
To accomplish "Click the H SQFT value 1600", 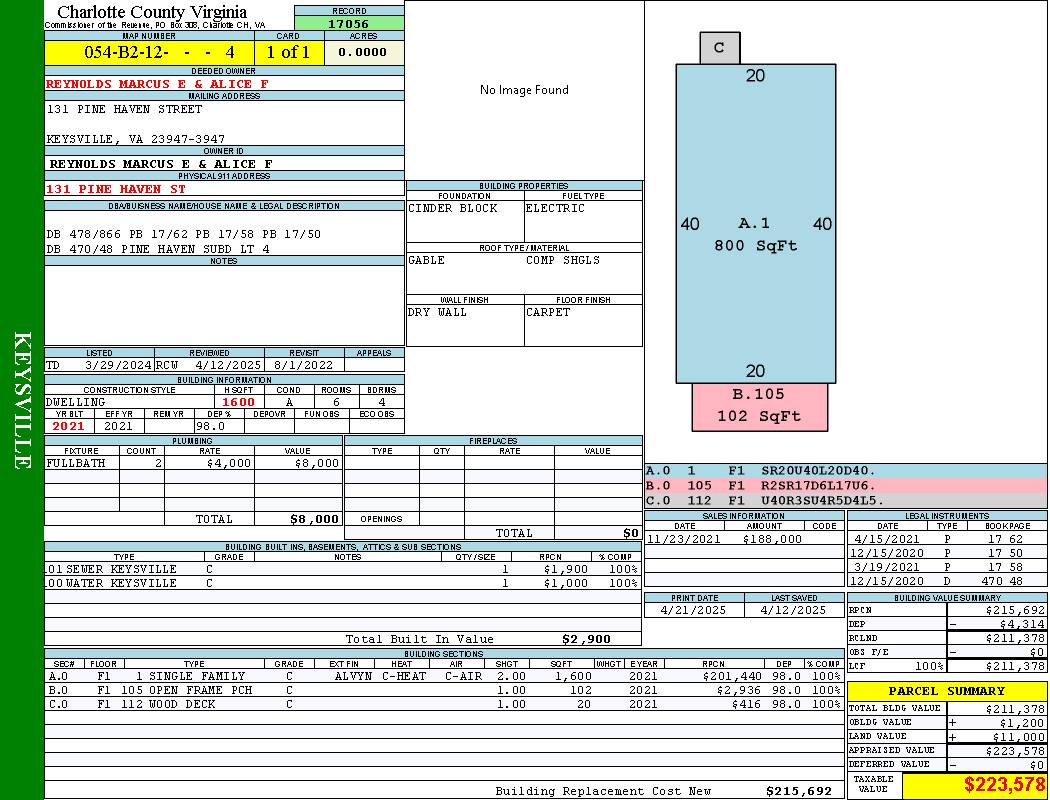I will point(238,402).
